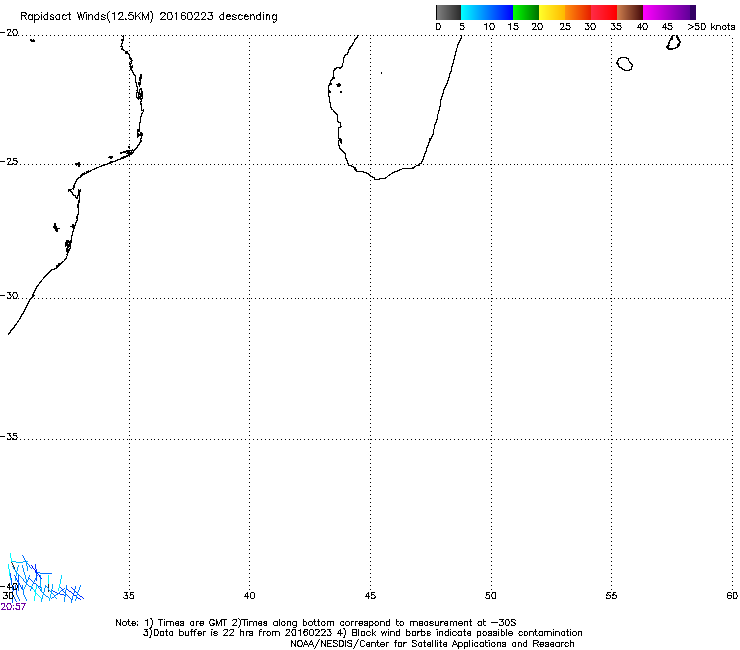Click the '50' longitude label on bottom axis
Image resolution: width=740 pixels, height=650 pixels.
(491, 596)
